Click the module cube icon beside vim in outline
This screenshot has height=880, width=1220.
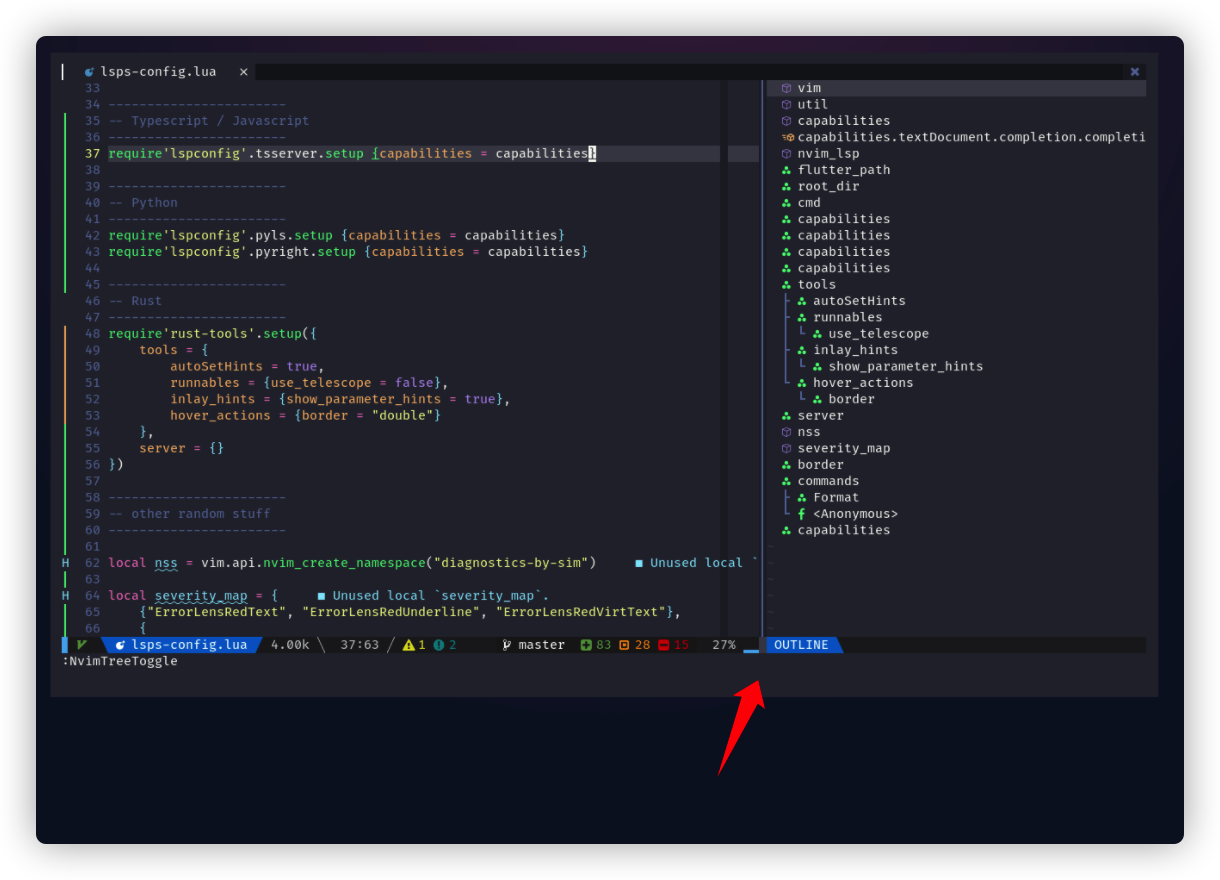786,88
